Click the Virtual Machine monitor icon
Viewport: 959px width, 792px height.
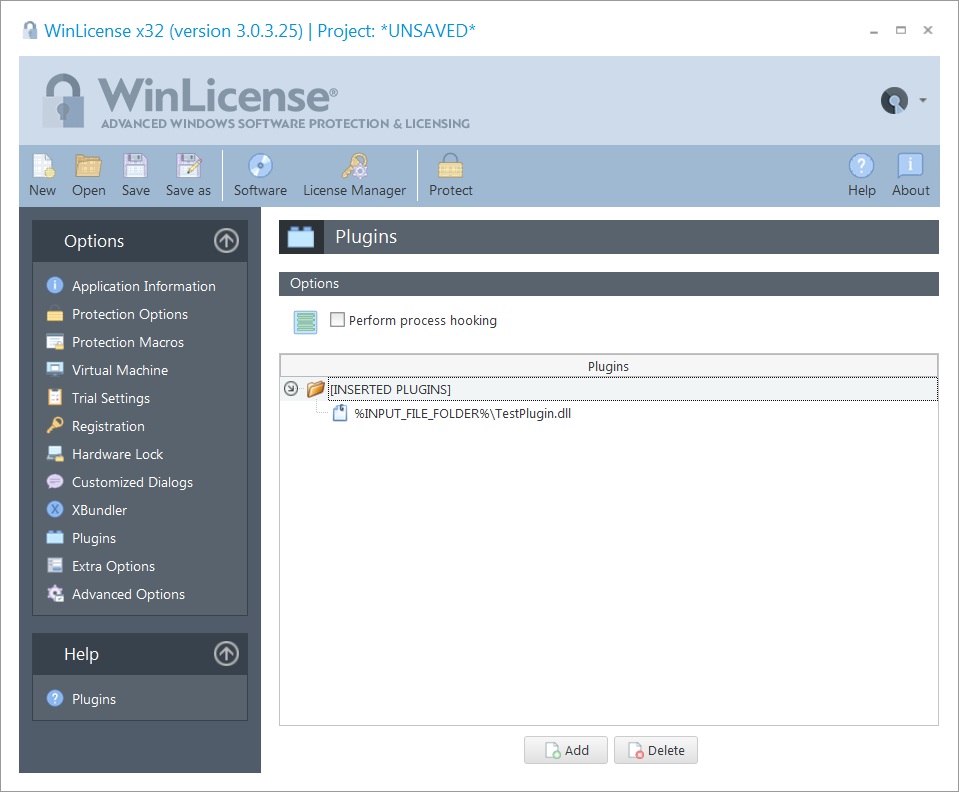pos(55,369)
